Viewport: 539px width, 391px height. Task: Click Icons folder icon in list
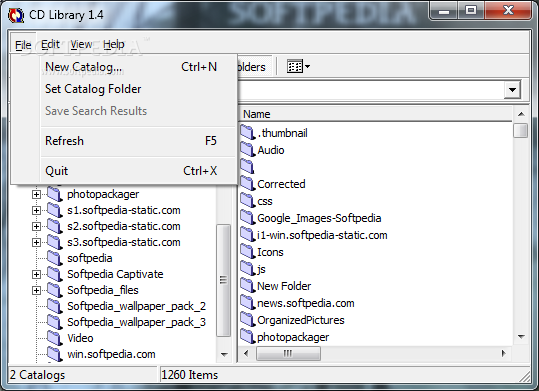tap(248, 252)
